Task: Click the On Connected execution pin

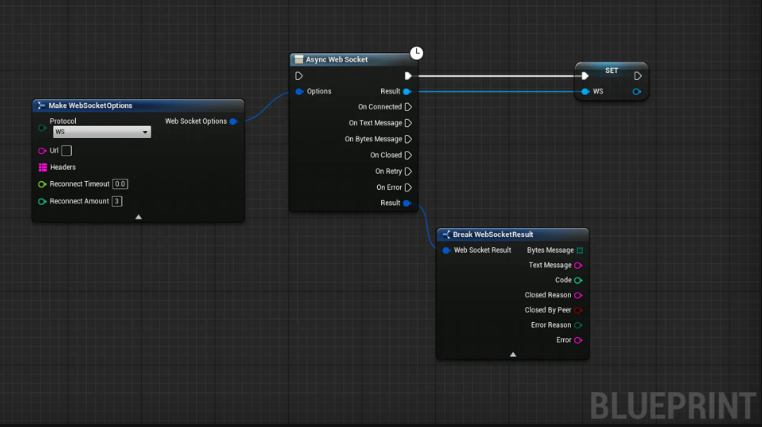Action: coord(408,107)
